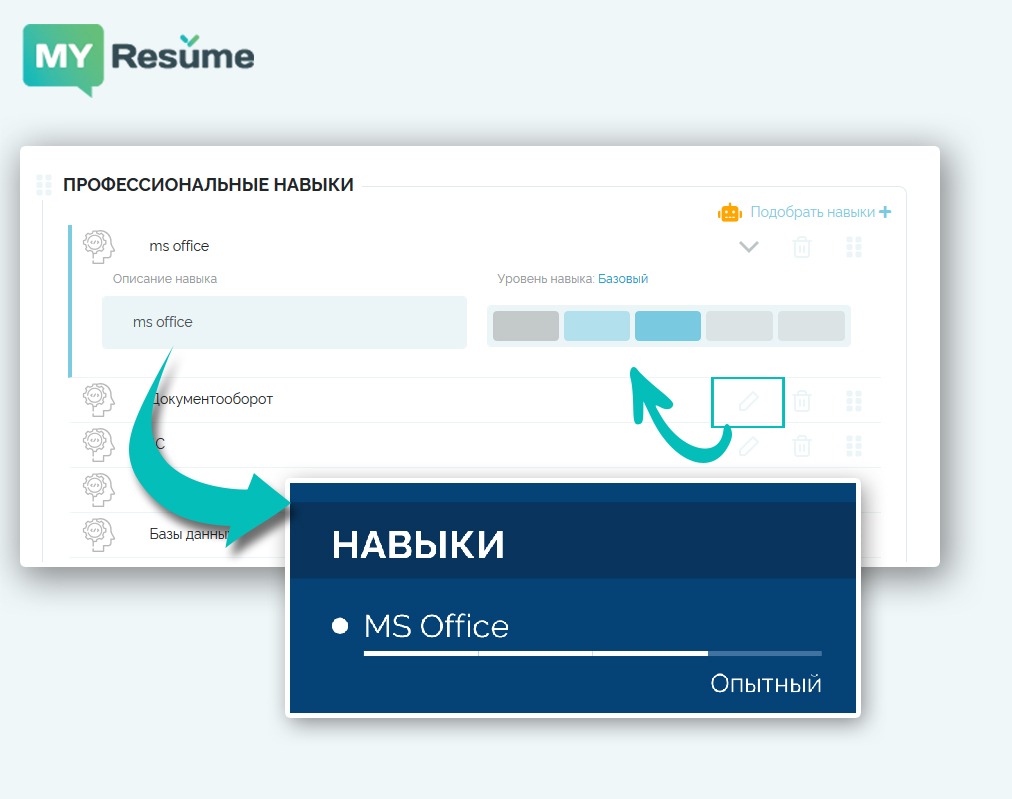
Task: Delete the ms office skill with trash icon
Action: (x=801, y=247)
